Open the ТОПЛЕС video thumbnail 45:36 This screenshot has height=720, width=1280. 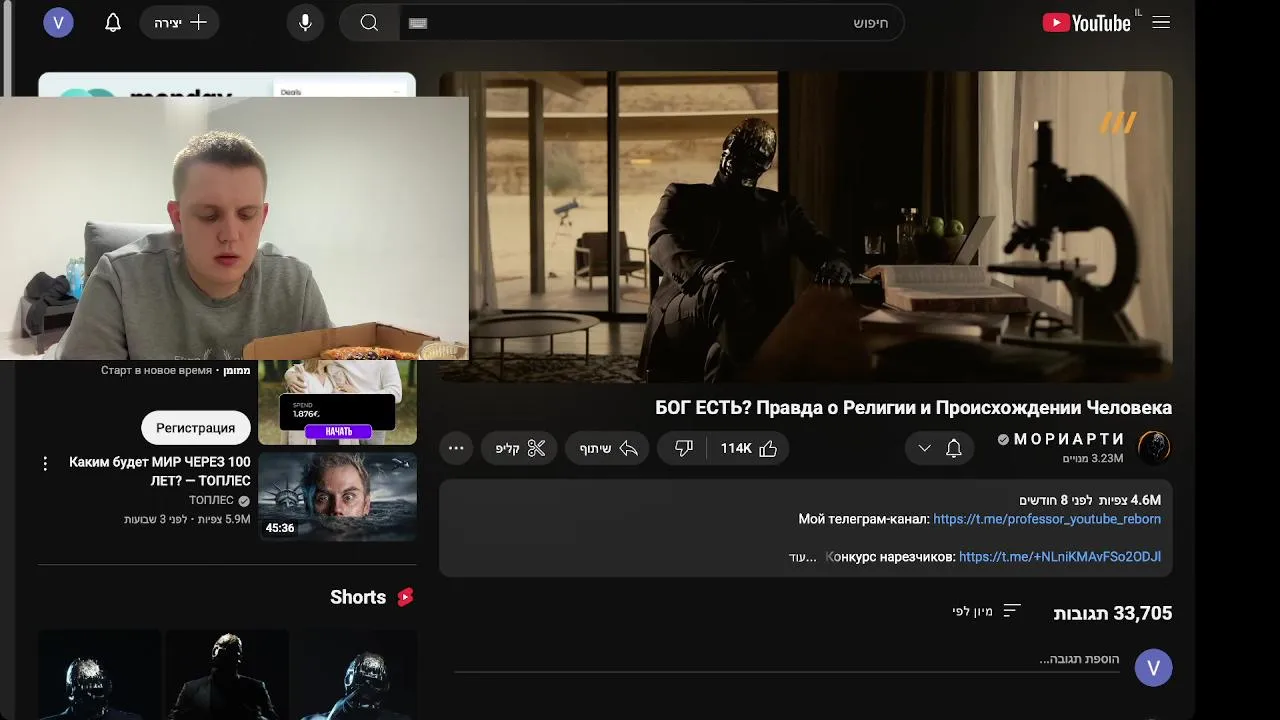[x=337, y=497]
